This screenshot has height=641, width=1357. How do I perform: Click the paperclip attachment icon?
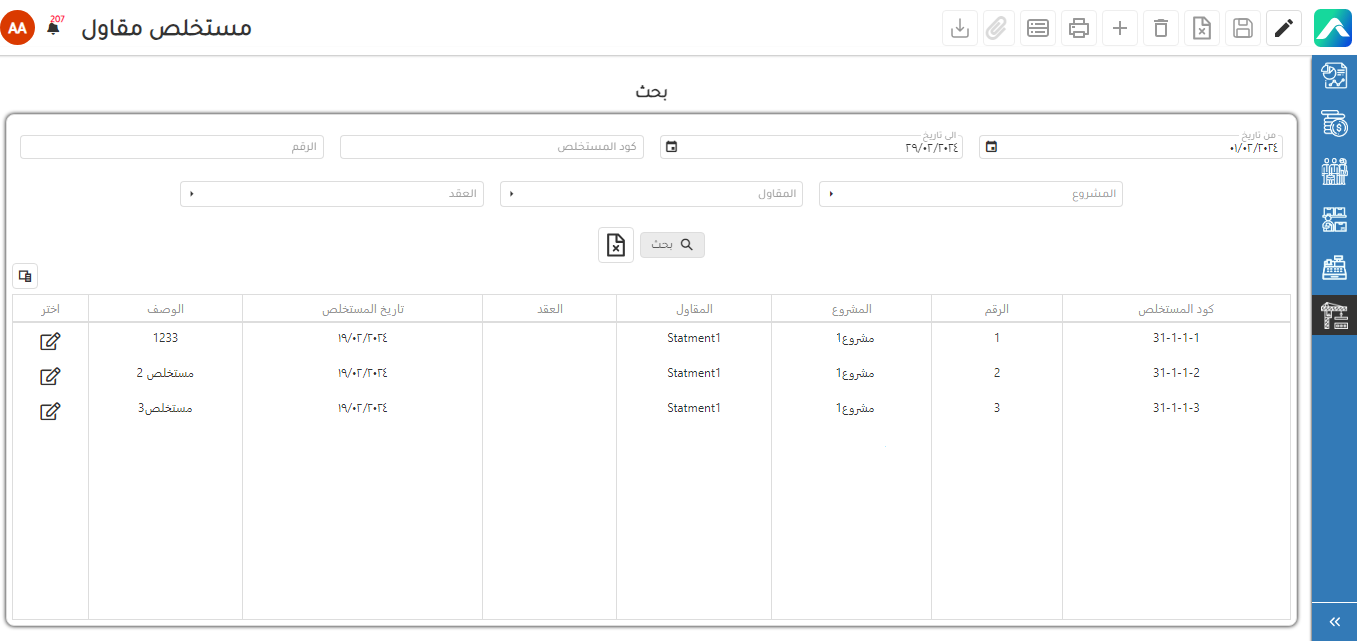pyautogui.click(x=997, y=28)
